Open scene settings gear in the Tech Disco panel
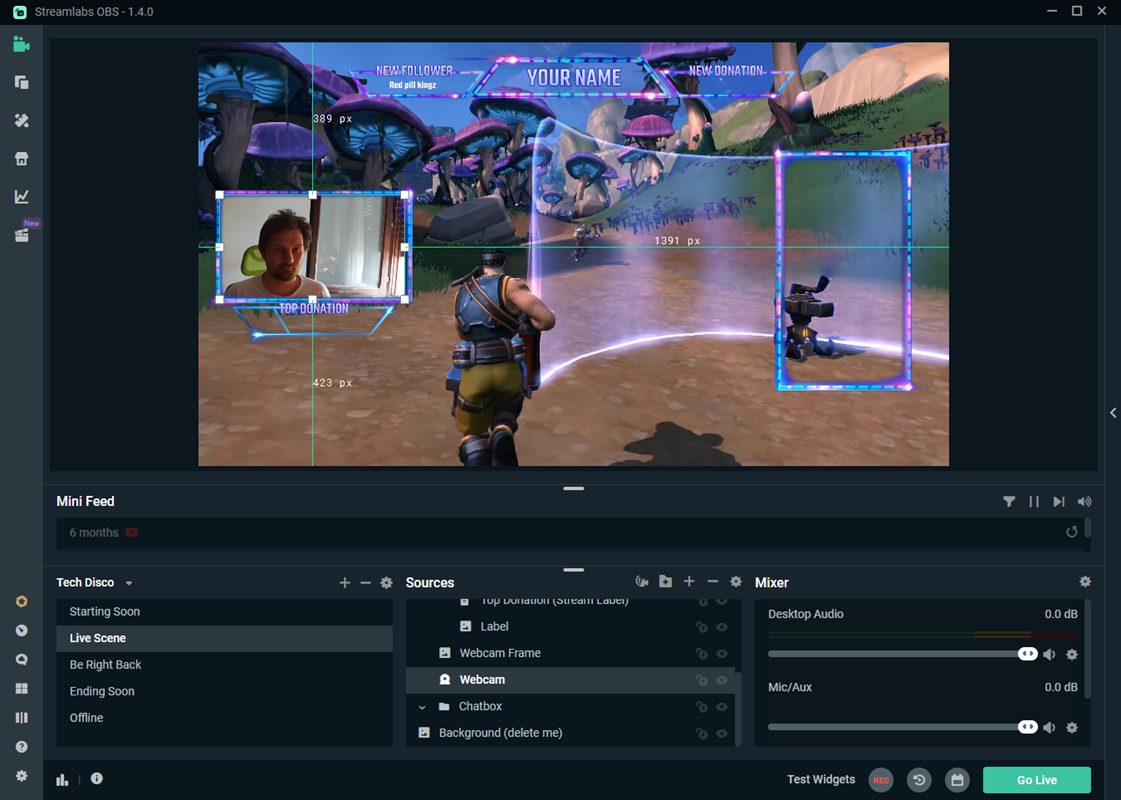The height and width of the screenshot is (800, 1121). (386, 583)
